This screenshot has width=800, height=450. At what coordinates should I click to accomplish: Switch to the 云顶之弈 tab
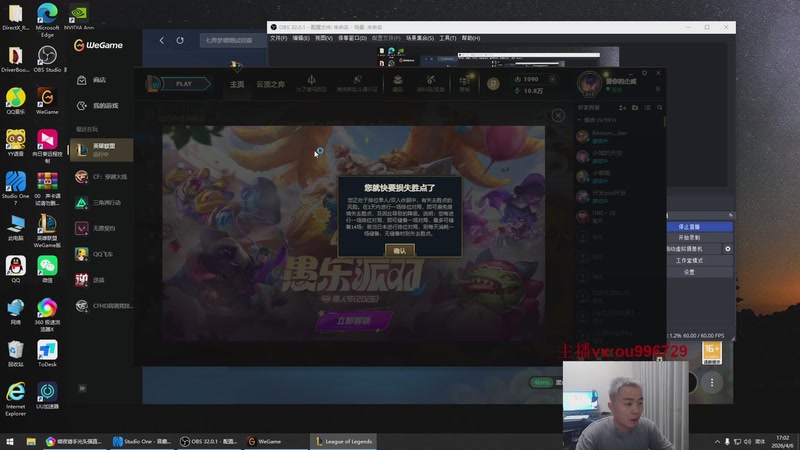point(270,84)
